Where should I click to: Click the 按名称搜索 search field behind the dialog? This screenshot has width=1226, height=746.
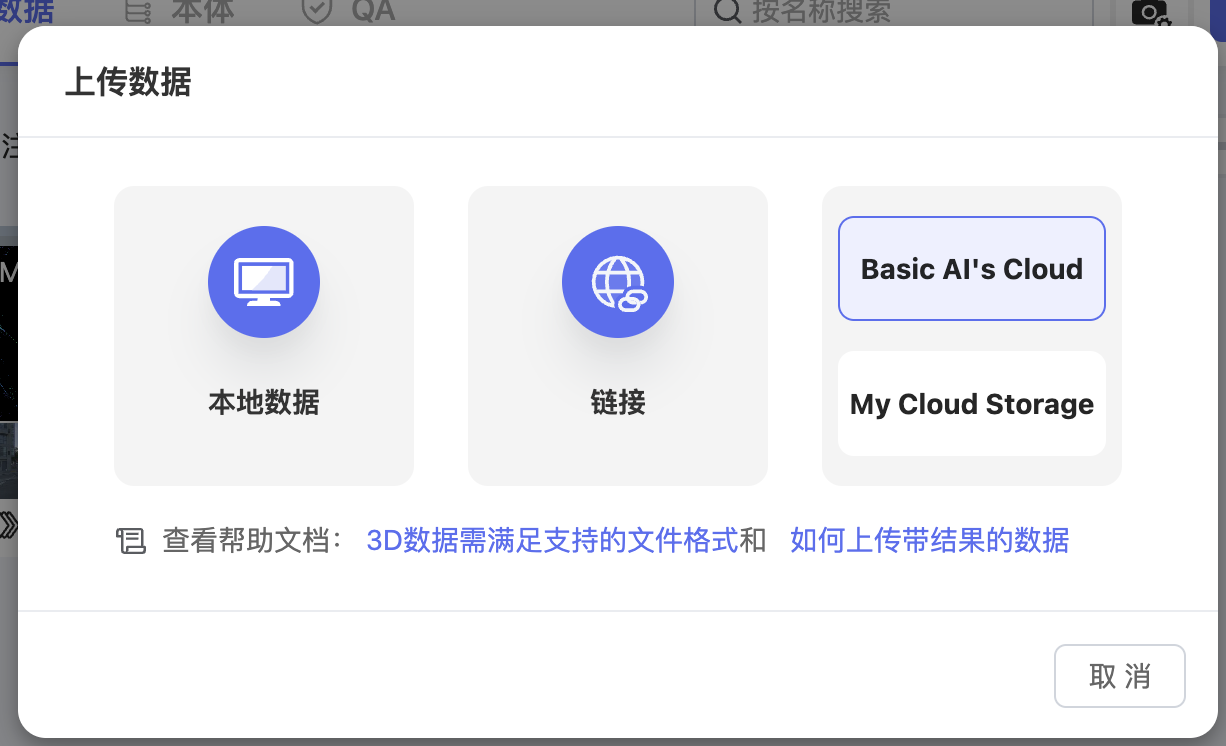[893, 13]
